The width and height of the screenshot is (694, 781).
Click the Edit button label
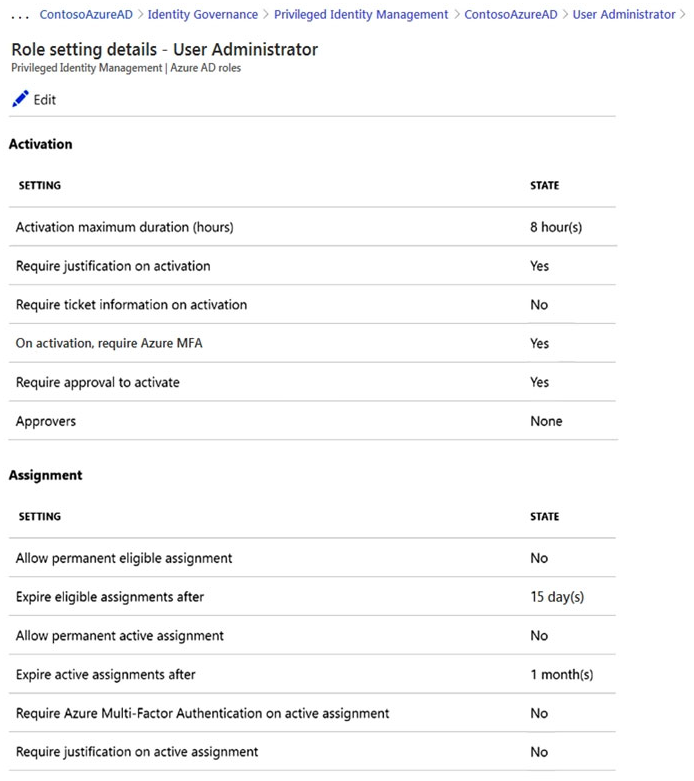(x=45, y=100)
